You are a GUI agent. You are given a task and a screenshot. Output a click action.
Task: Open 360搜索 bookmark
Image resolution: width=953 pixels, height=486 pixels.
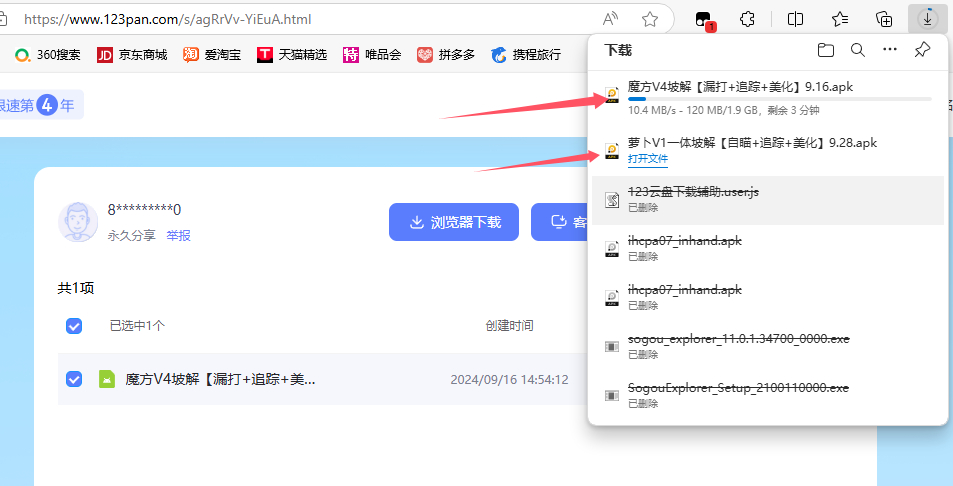pos(47,55)
